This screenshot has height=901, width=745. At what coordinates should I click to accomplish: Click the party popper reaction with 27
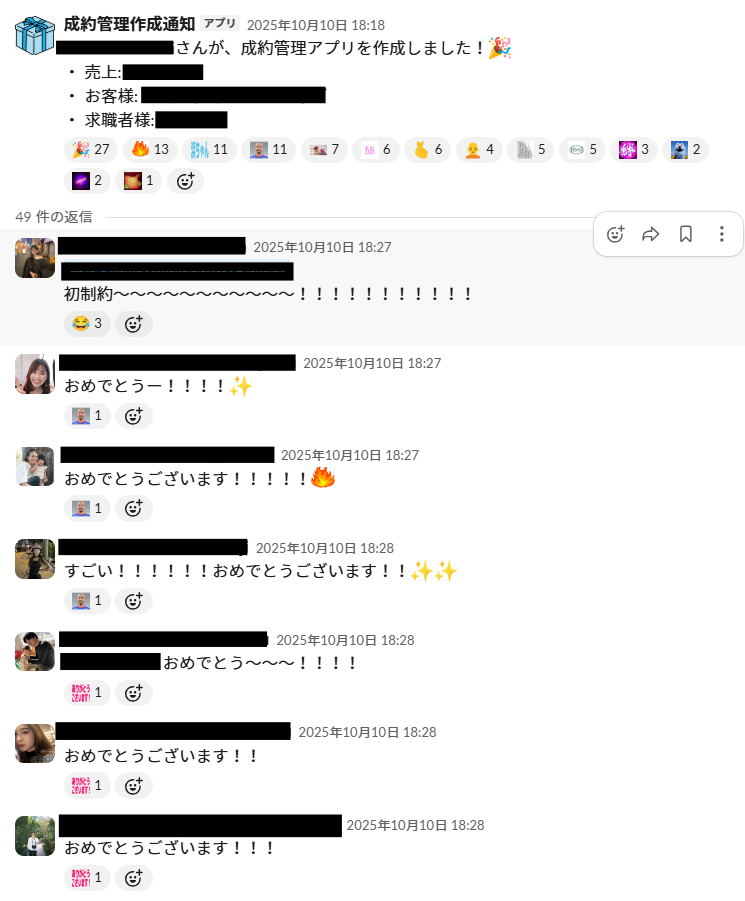point(91,149)
